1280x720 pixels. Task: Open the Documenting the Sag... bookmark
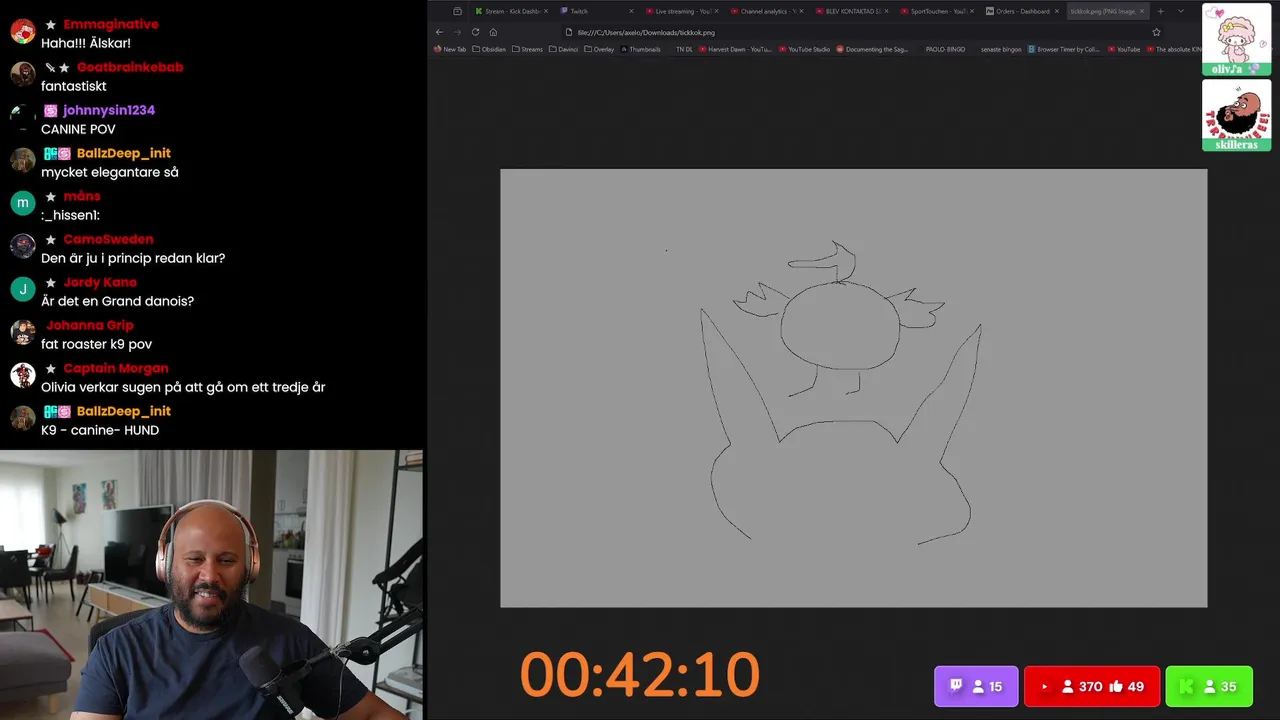click(x=872, y=49)
